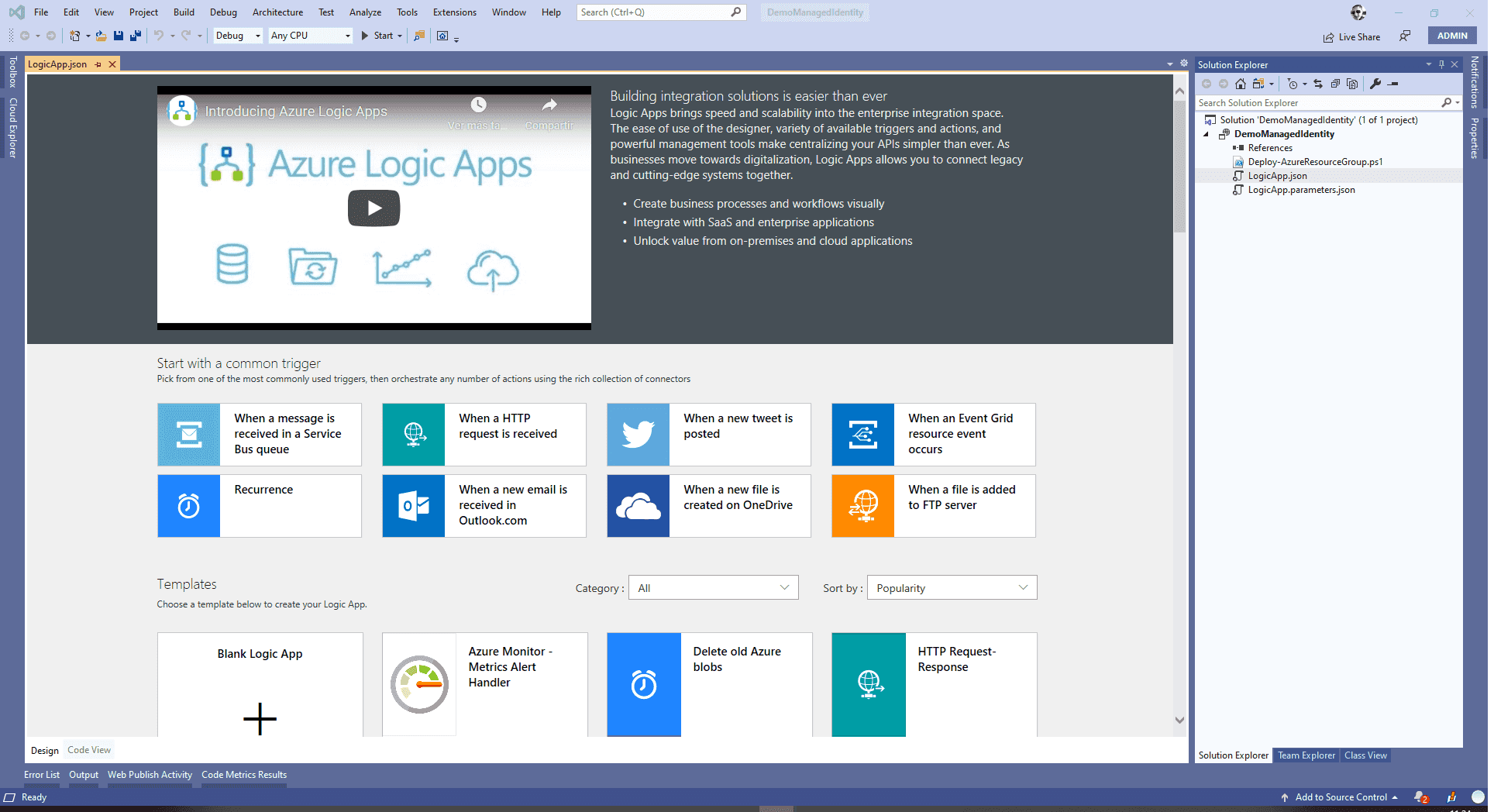Open the toolbar overflow options arrow
1494x812 pixels.
point(456,39)
